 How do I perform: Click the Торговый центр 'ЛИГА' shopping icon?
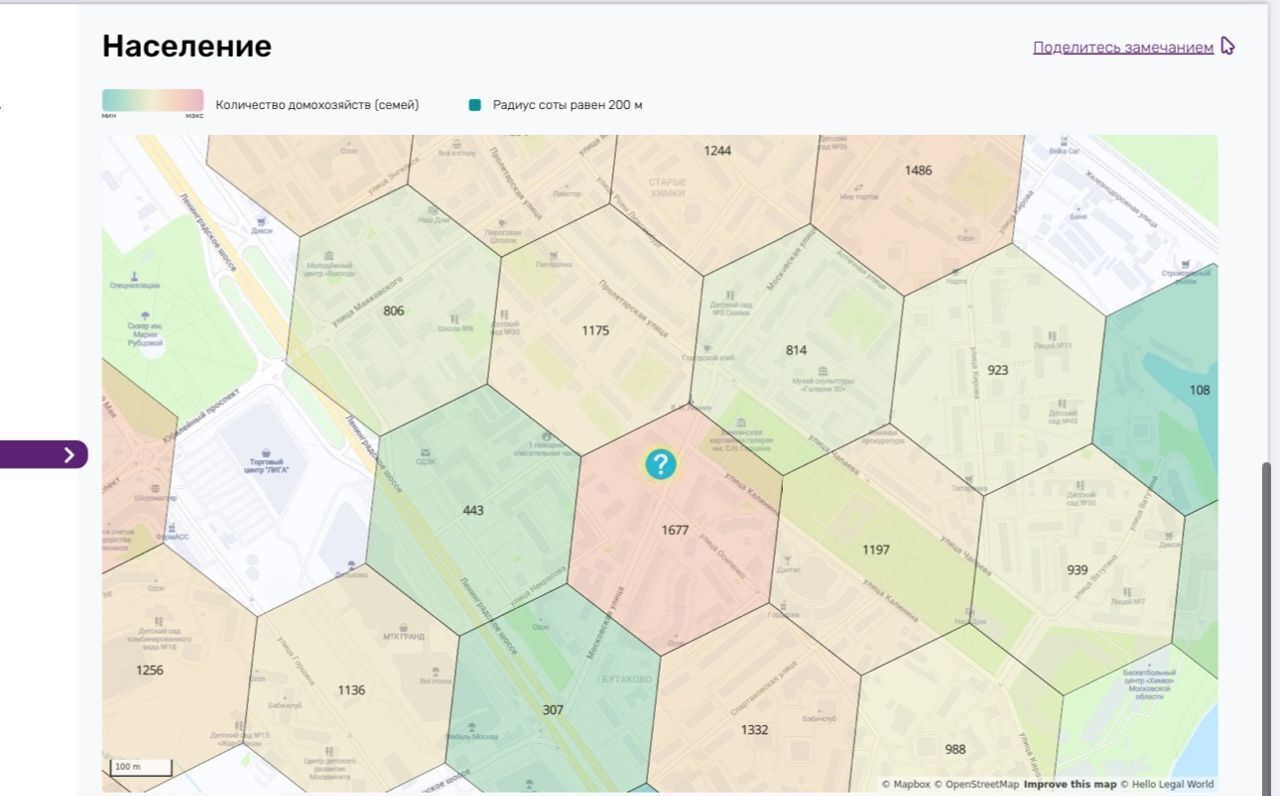tap(264, 452)
